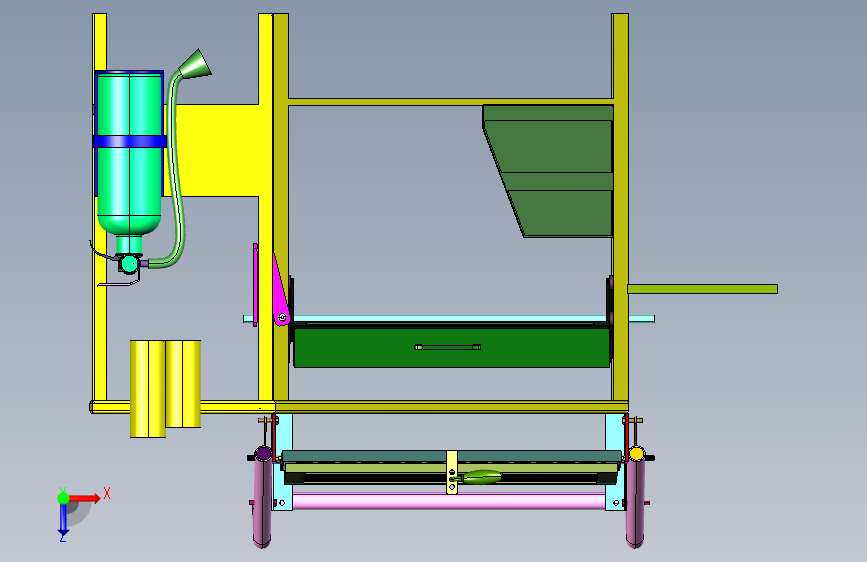Pick the green cone funnel atop the hose
Screen dimensions: 867x562
195,64
